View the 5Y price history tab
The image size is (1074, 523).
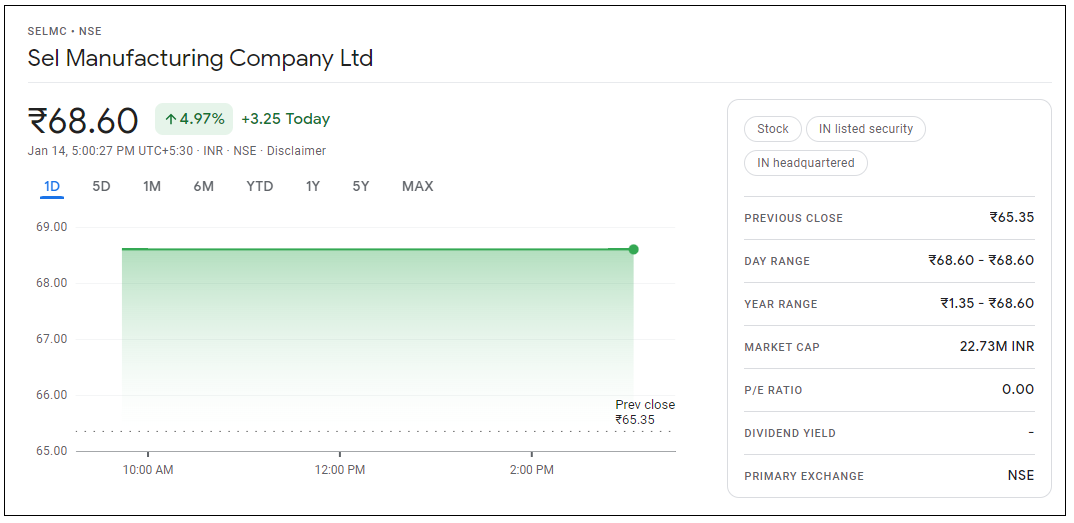pyautogui.click(x=361, y=186)
